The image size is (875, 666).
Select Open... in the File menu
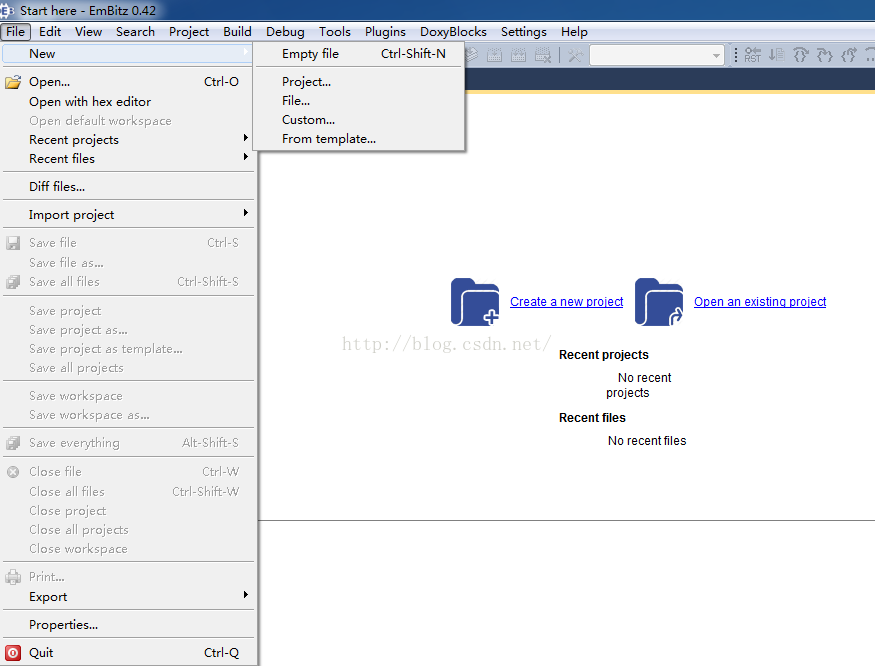pos(127,82)
